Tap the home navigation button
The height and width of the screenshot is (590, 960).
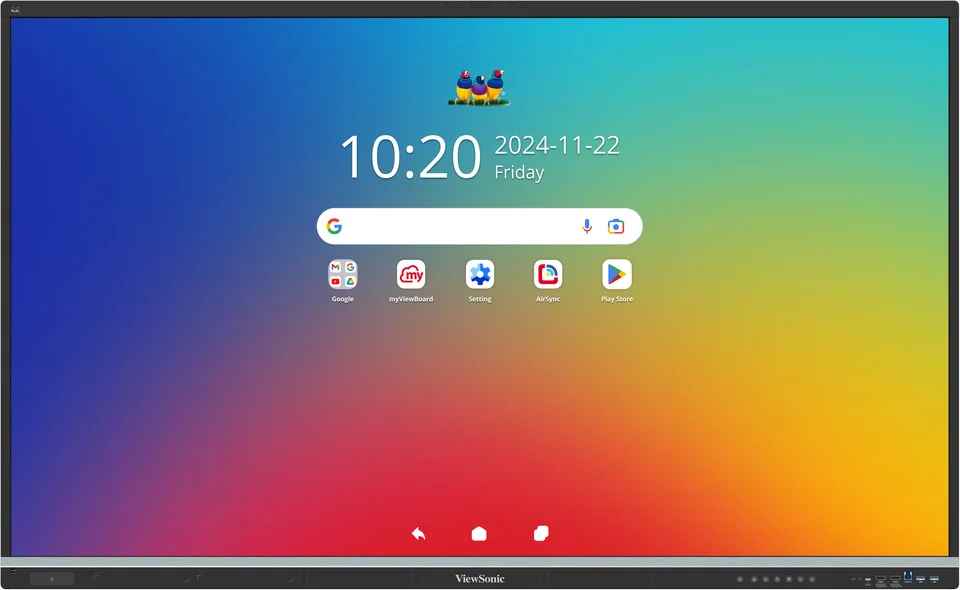pos(479,533)
